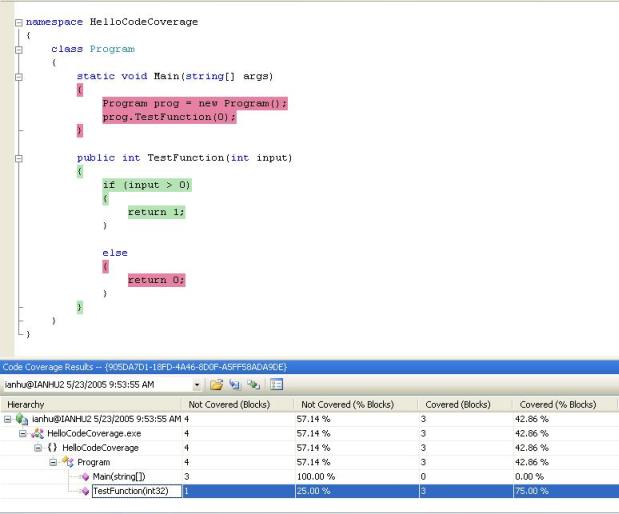Collapse the HelloCodeCoverage namespace tree node
This screenshot has height=514, width=619.
[38, 448]
